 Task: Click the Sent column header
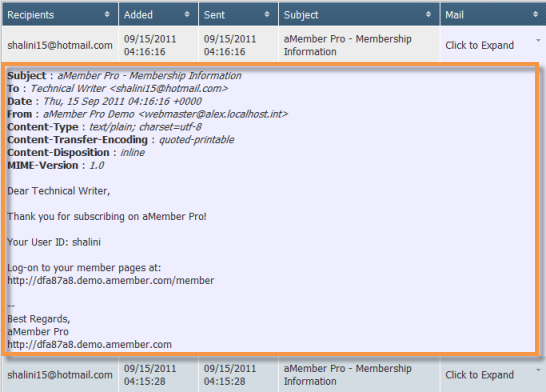(239, 14)
